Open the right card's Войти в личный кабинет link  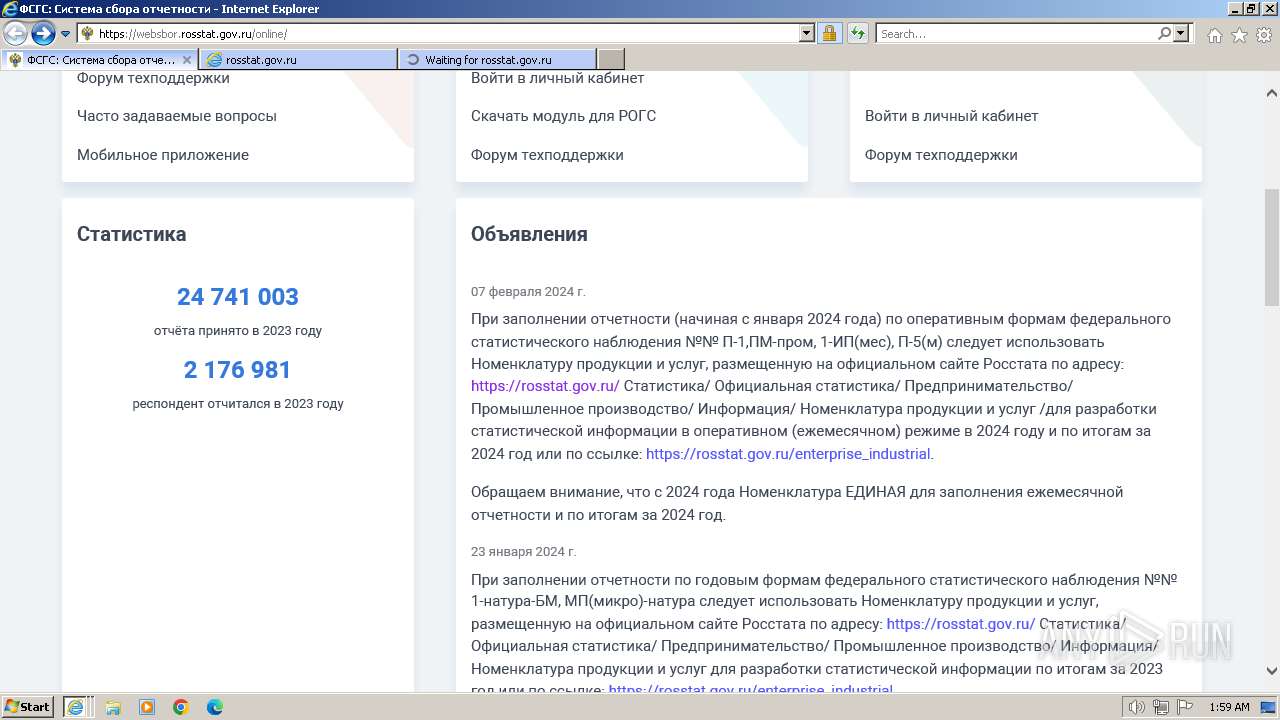coord(952,116)
